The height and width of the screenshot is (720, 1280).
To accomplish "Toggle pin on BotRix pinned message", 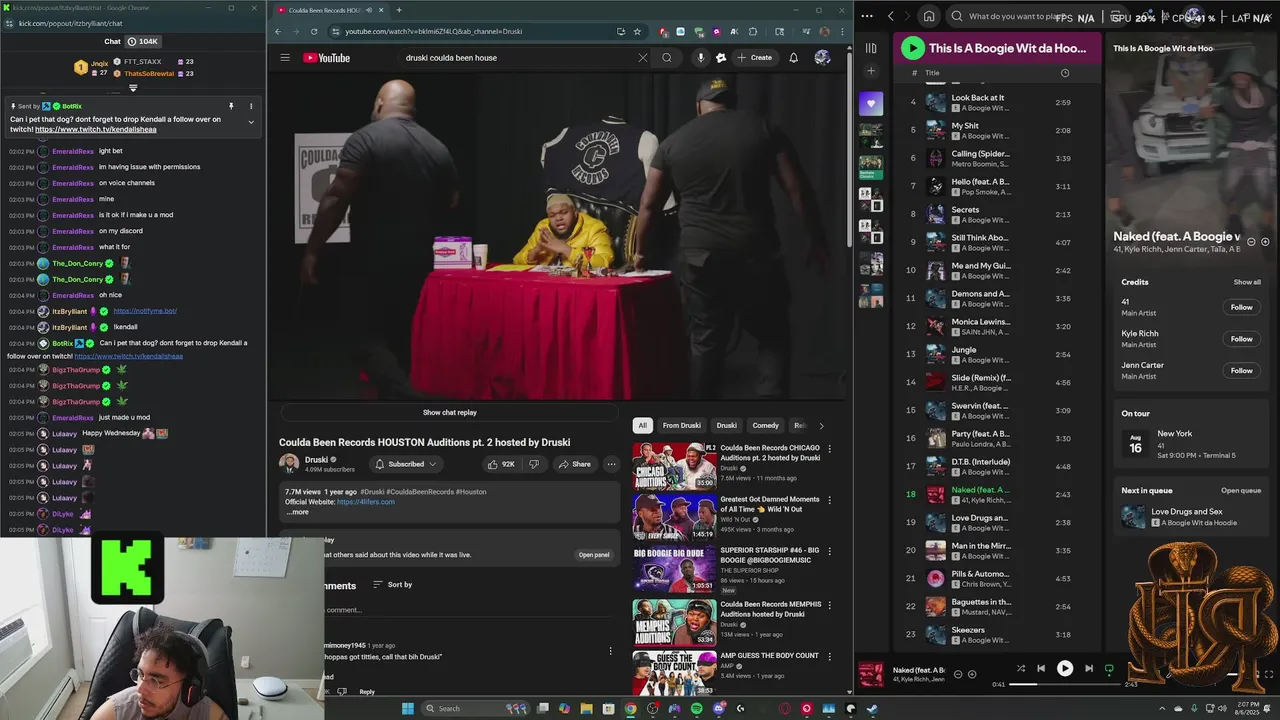I will pos(231,106).
